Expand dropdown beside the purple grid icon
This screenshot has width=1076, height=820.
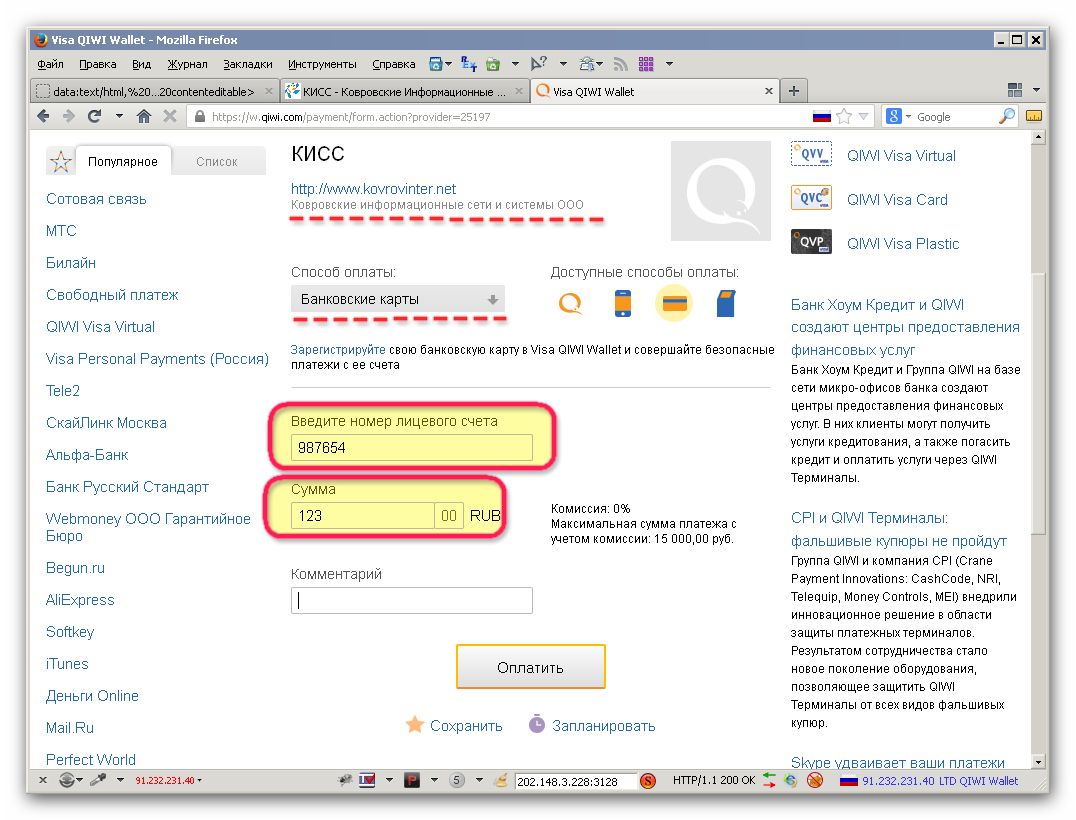669,65
